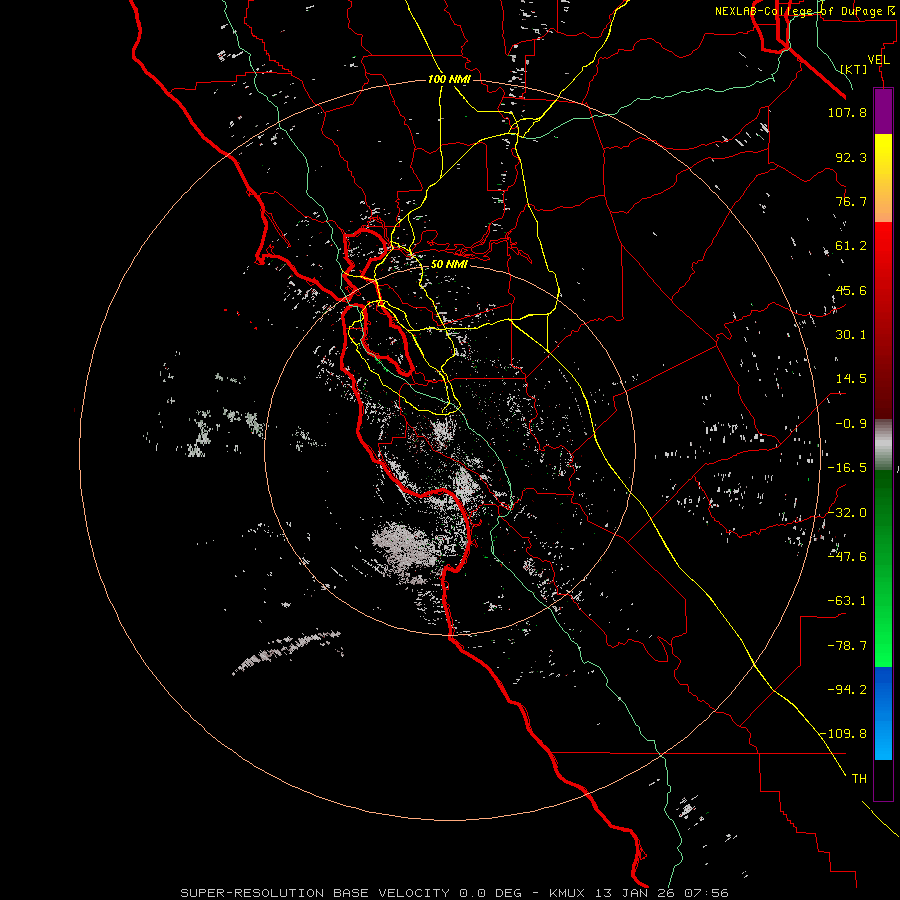Click the 107.8 legend value
This screenshot has width=900, height=900.
pos(847,112)
